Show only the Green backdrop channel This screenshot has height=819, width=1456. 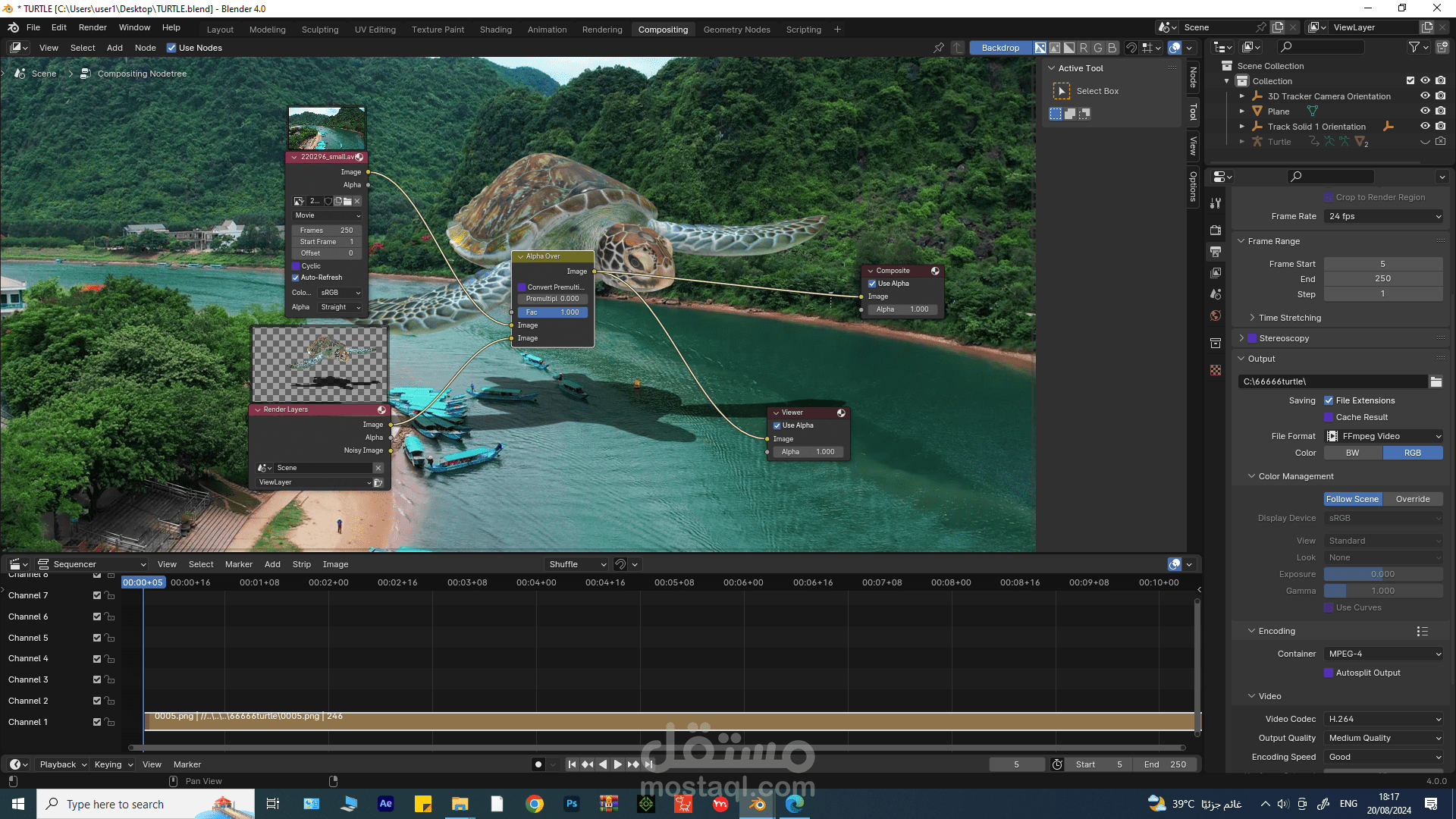1098,48
